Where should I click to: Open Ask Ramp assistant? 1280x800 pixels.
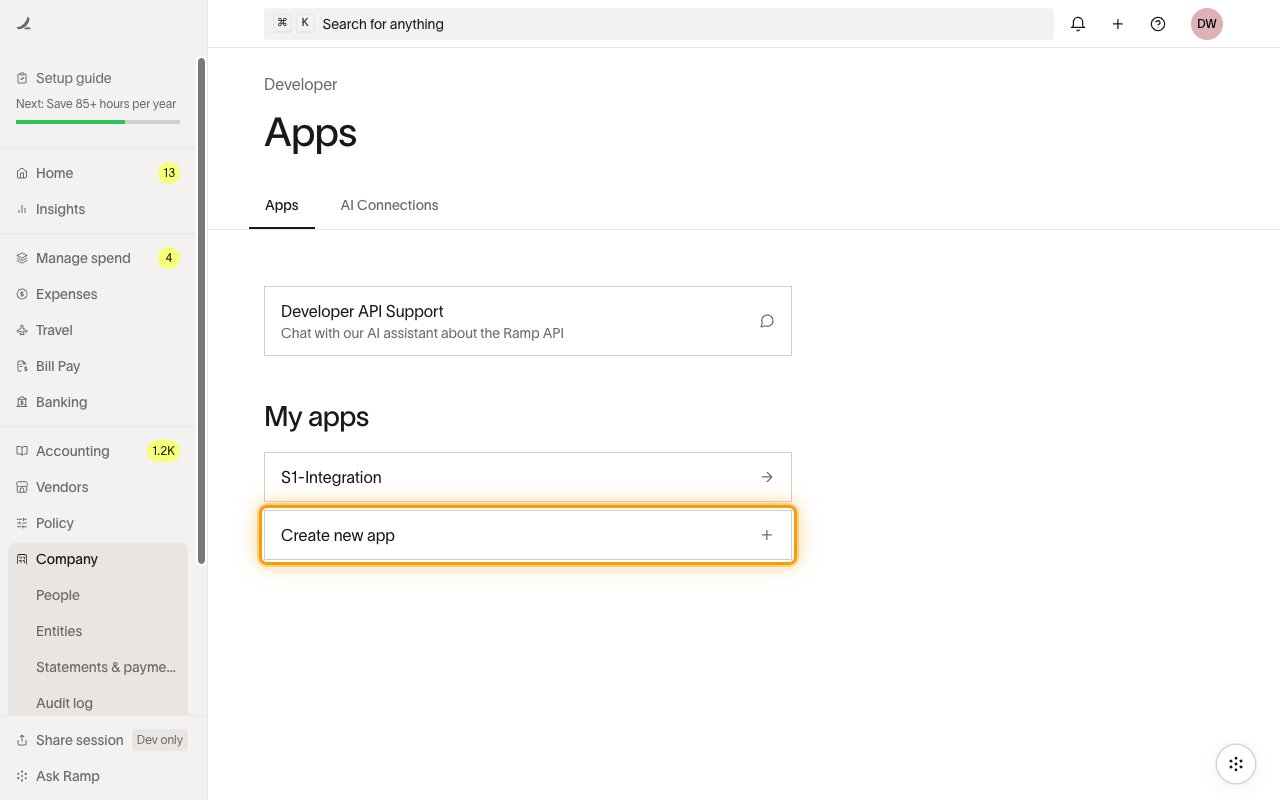tap(98, 776)
